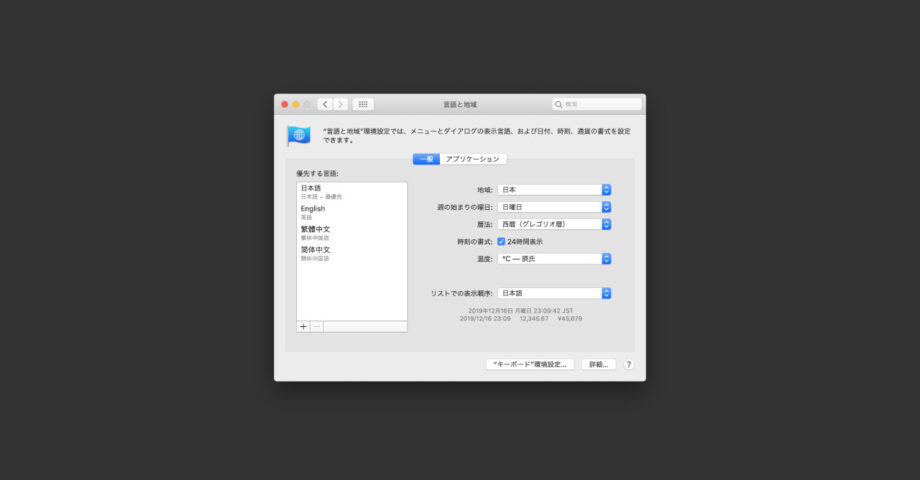Image resolution: width=920 pixels, height=480 pixels.
Task: Open help with the question mark button
Action: [629, 365]
